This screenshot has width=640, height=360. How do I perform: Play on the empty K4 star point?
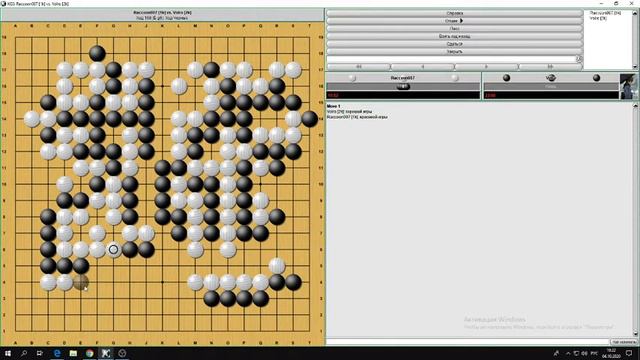coord(162,282)
